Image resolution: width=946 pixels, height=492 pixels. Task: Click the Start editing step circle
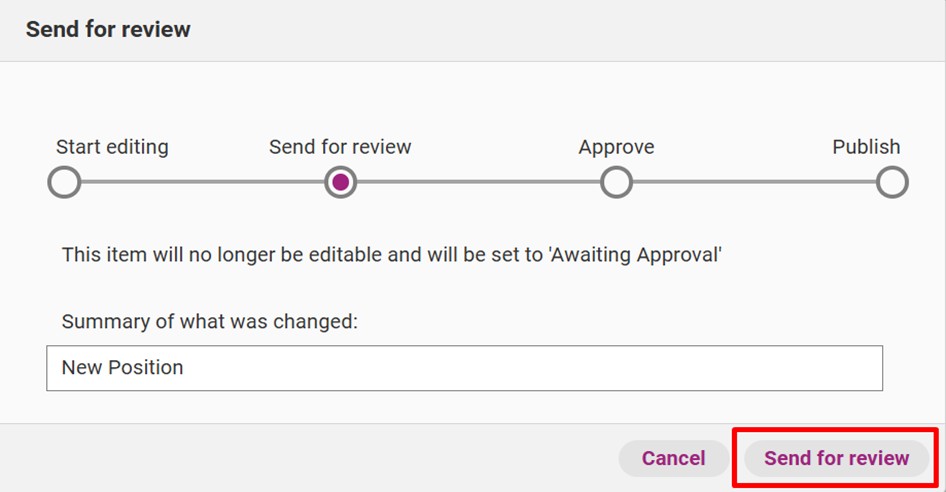click(x=65, y=182)
